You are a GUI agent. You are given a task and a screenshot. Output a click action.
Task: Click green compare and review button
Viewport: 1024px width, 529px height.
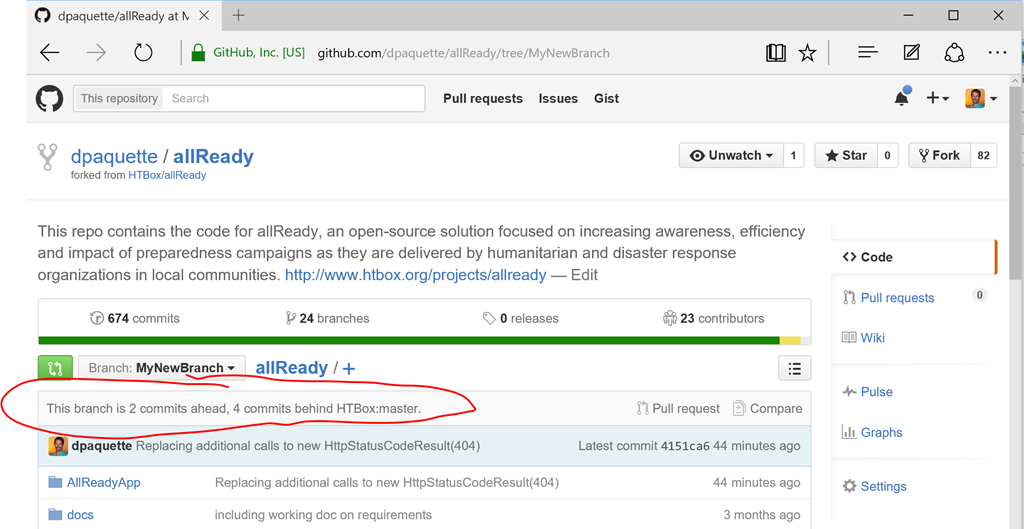55,368
